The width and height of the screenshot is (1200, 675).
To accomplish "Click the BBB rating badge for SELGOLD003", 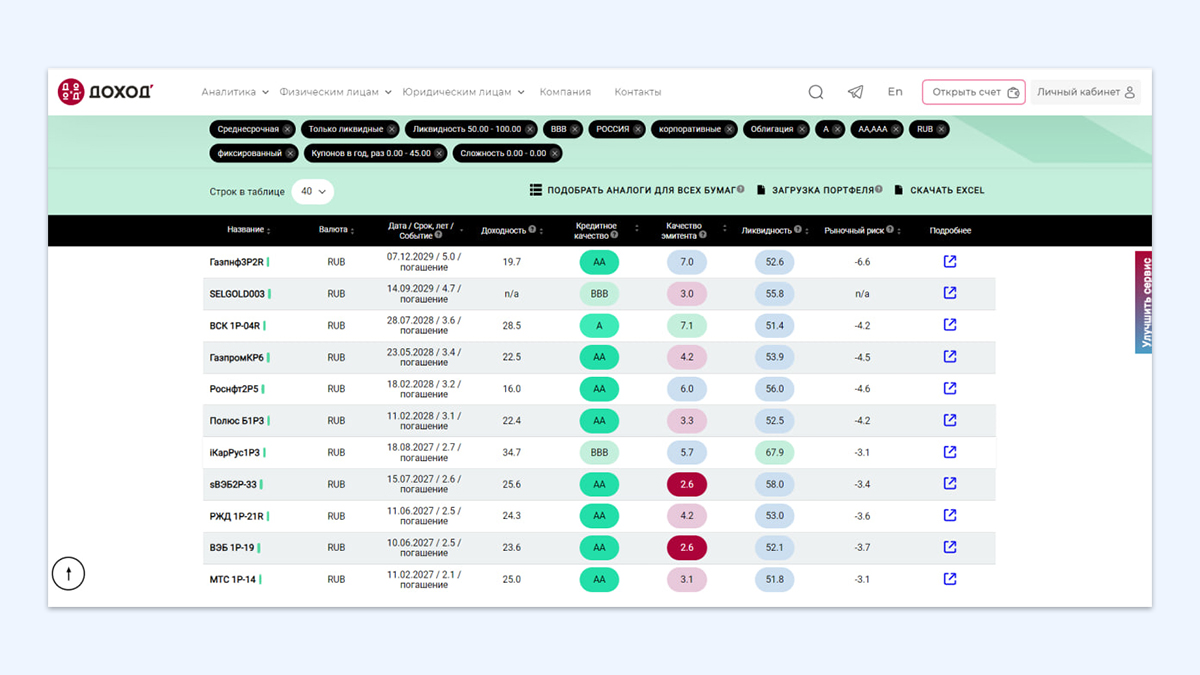I will pyautogui.click(x=599, y=293).
